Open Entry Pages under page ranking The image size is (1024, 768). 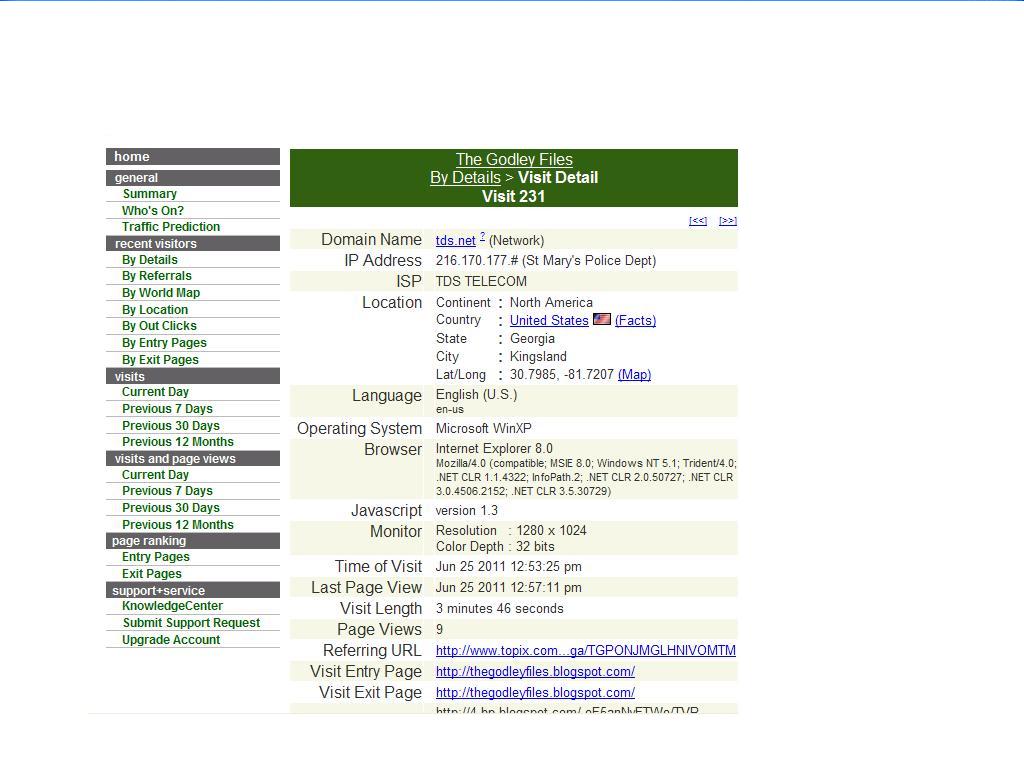pyautogui.click(x=155, y=557)
